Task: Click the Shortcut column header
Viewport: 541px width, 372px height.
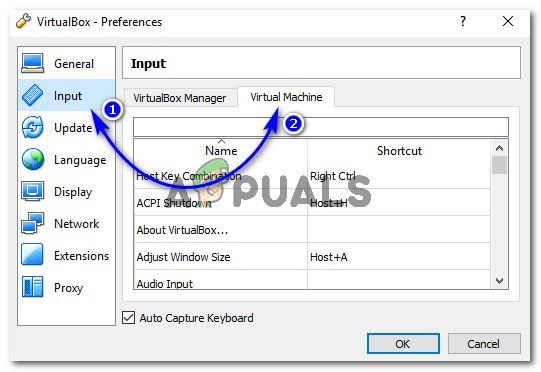Action: (x=399, y=150)
